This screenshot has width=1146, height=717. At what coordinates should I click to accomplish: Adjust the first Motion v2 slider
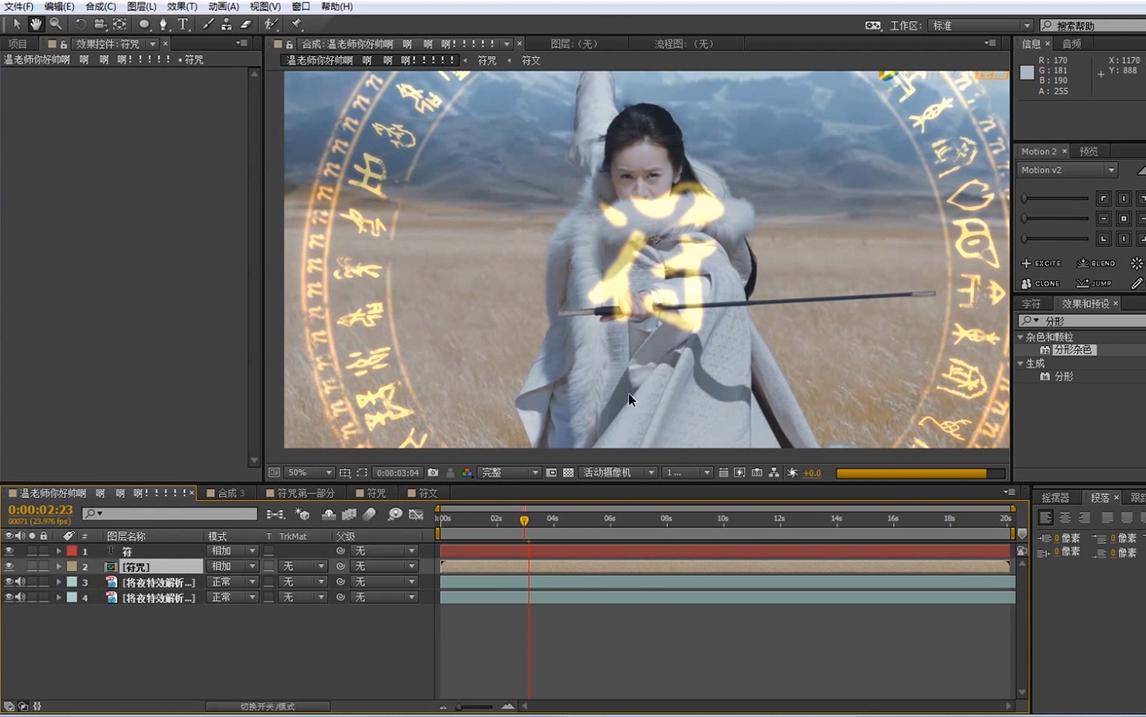pyautogui.click(x=1055, y=199)
